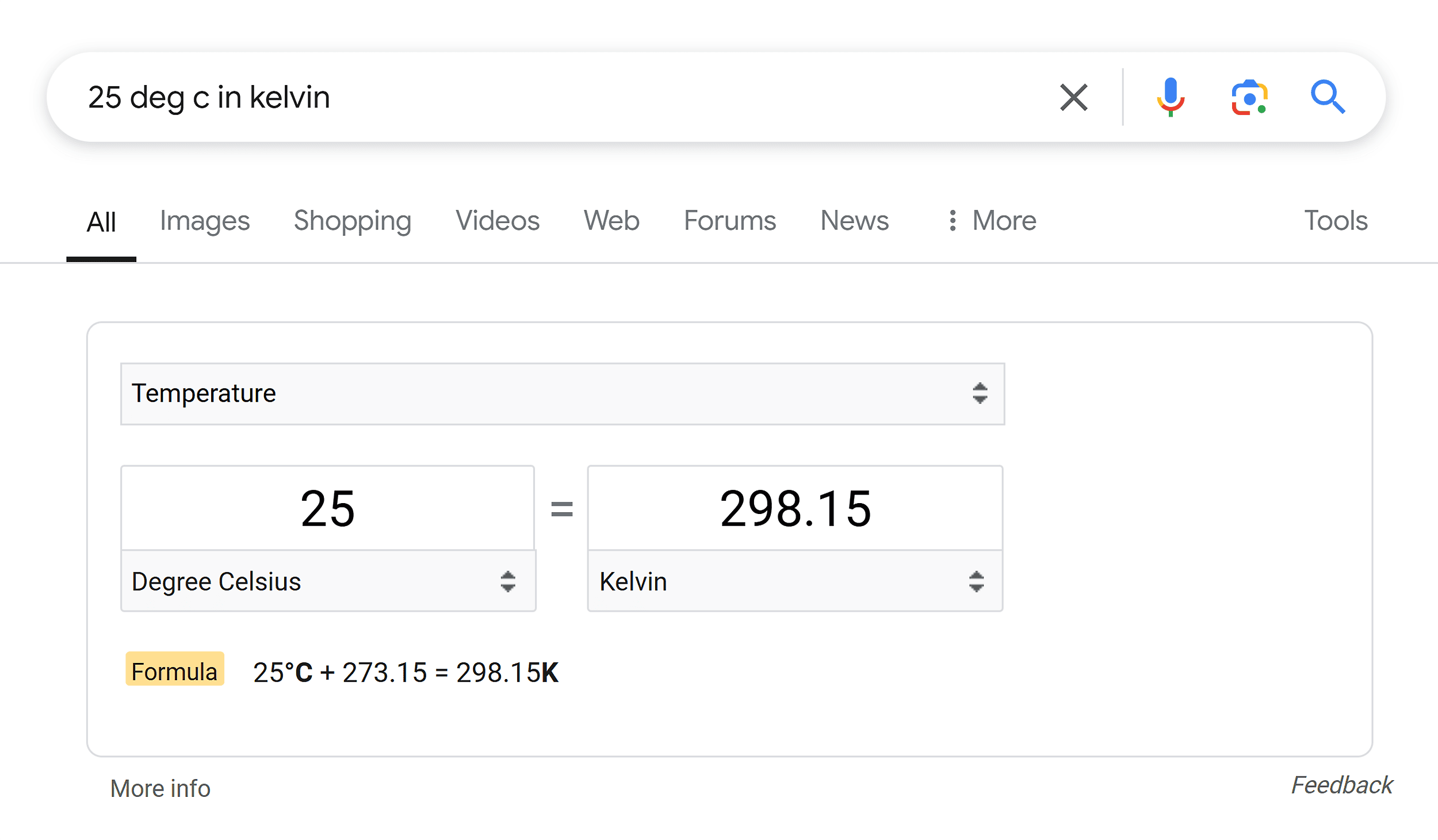Select the Forums tab
Viewport: 1438px width, 840px height.
pyautogui.click(x=728, y=220)
